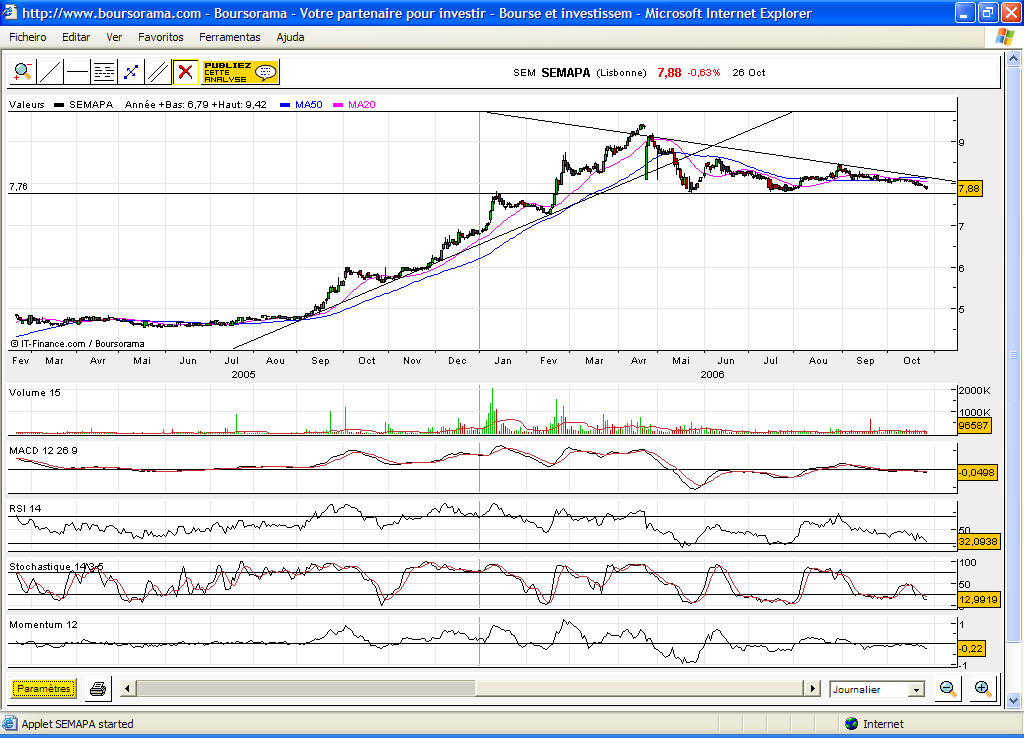This screenshot has width=1024, height=738.
Task: Open the Editar menu
Action: point(76,37)
